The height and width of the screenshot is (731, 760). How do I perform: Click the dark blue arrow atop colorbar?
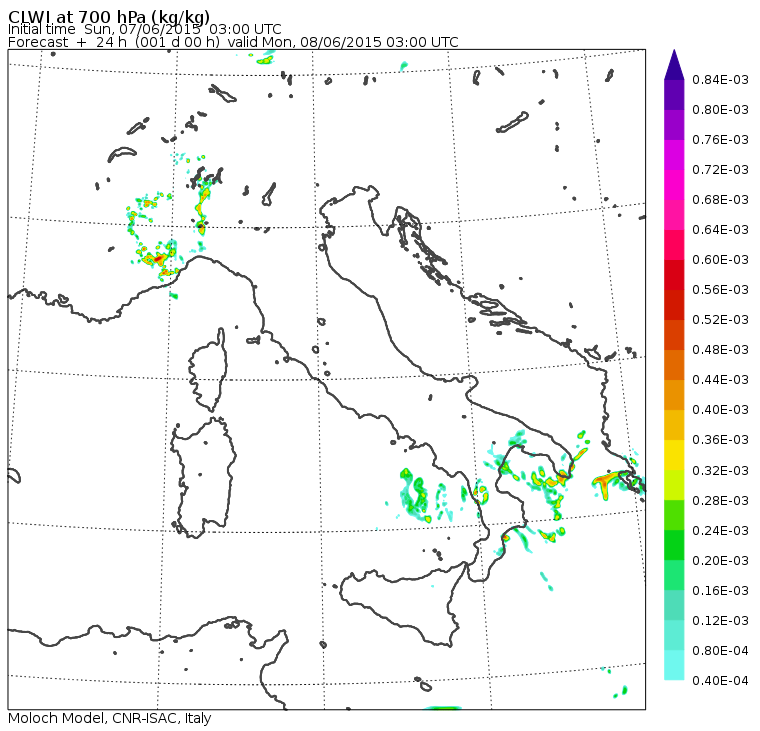pyautogui.click(x=674, y=65)
